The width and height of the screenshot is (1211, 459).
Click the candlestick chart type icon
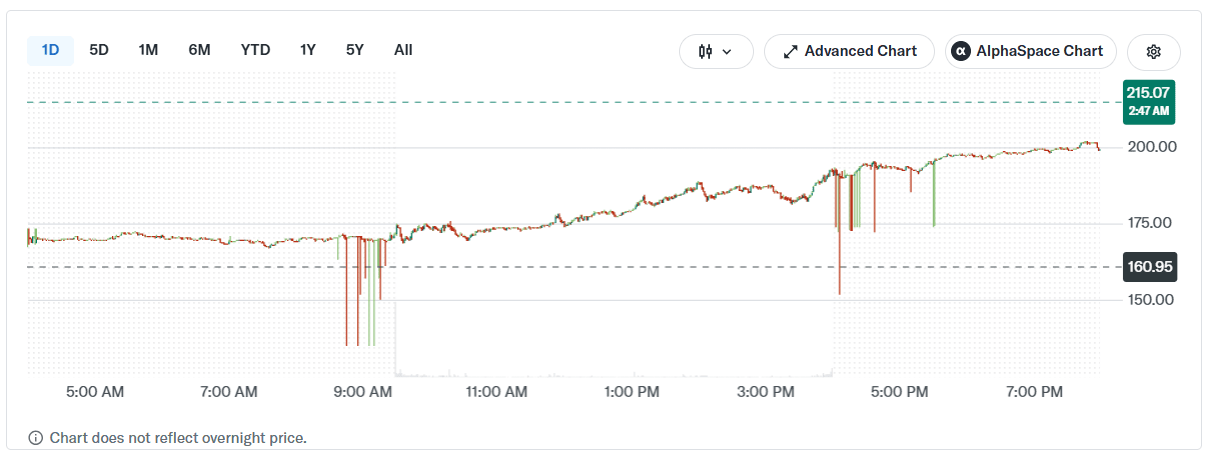click(x=706, y=51)
